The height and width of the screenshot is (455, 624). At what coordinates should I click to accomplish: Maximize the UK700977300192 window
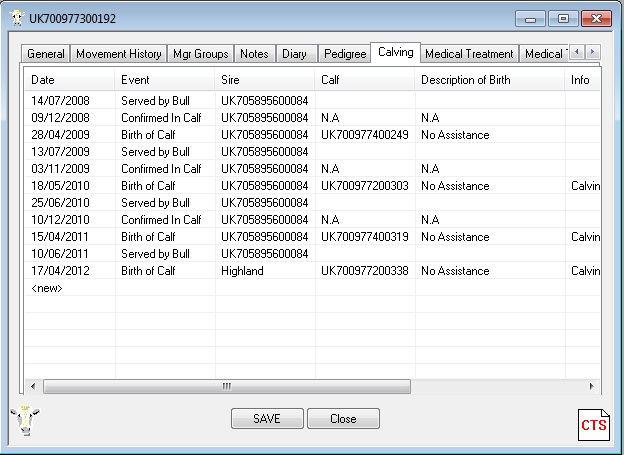pyautogui.click(x=563, y=19)
